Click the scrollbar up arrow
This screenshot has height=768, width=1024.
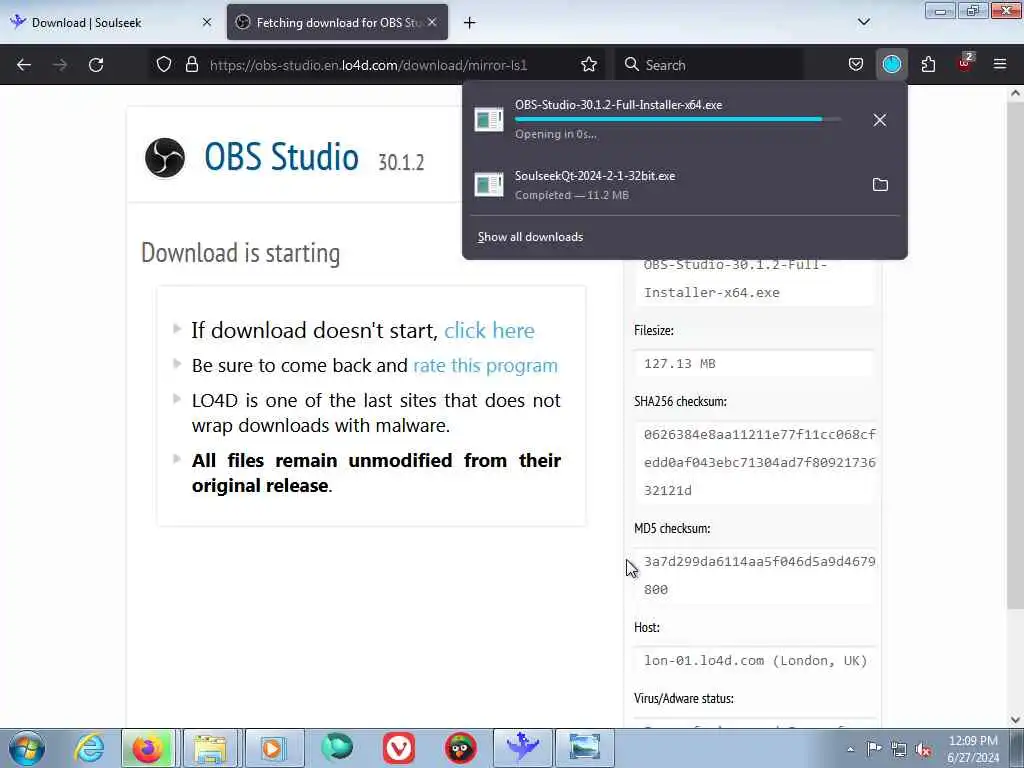[1014, 93]
